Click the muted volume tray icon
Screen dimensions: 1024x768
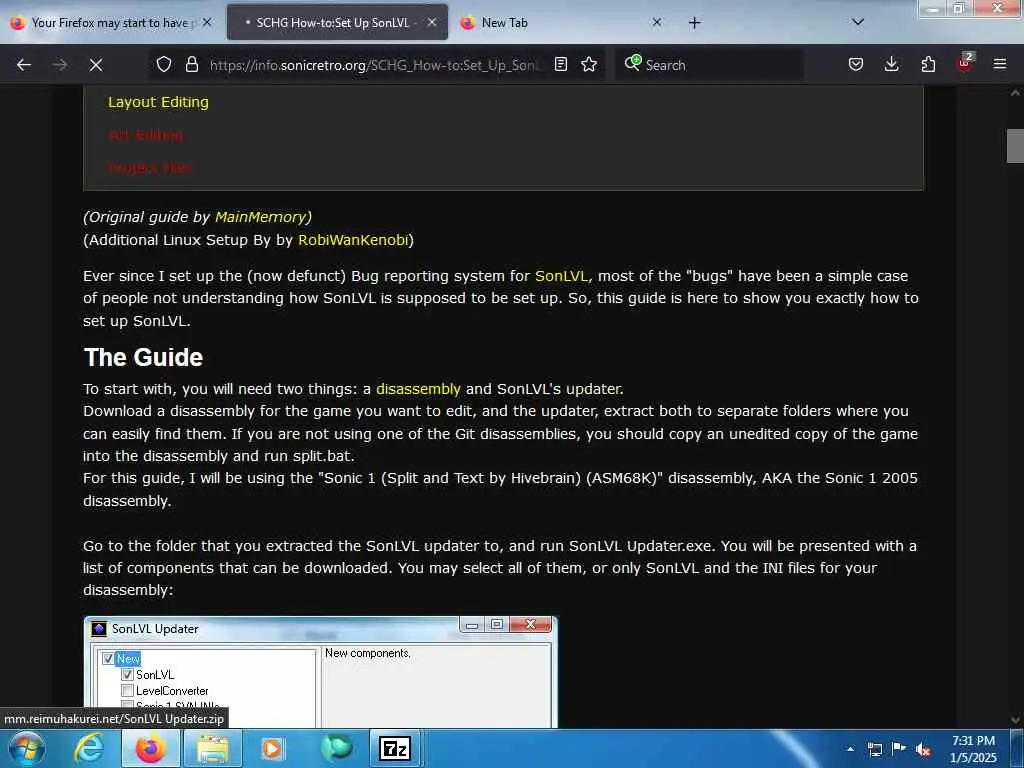(923, 749)
